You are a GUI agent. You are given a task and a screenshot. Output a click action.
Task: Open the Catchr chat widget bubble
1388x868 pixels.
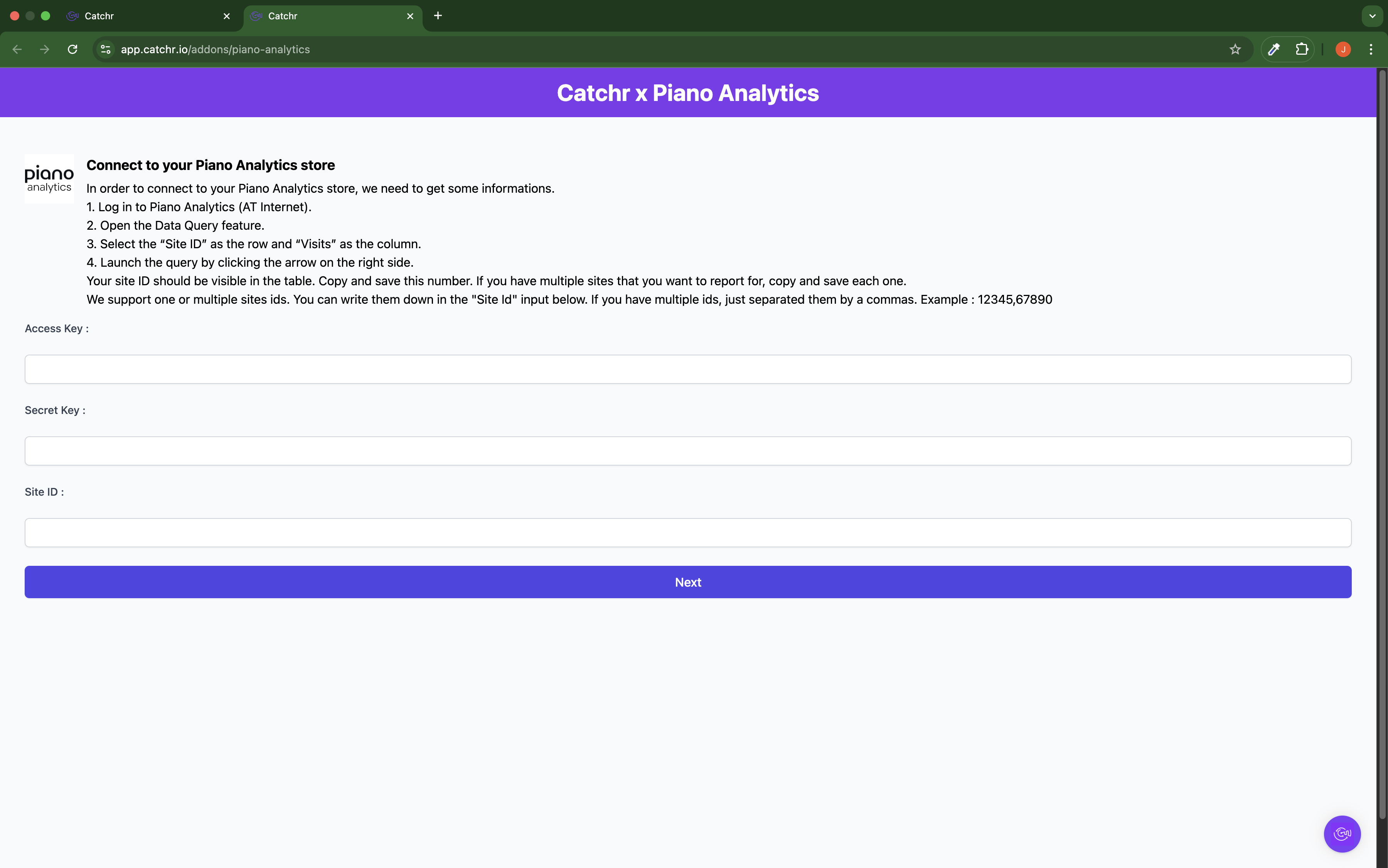pos(1342,834)
